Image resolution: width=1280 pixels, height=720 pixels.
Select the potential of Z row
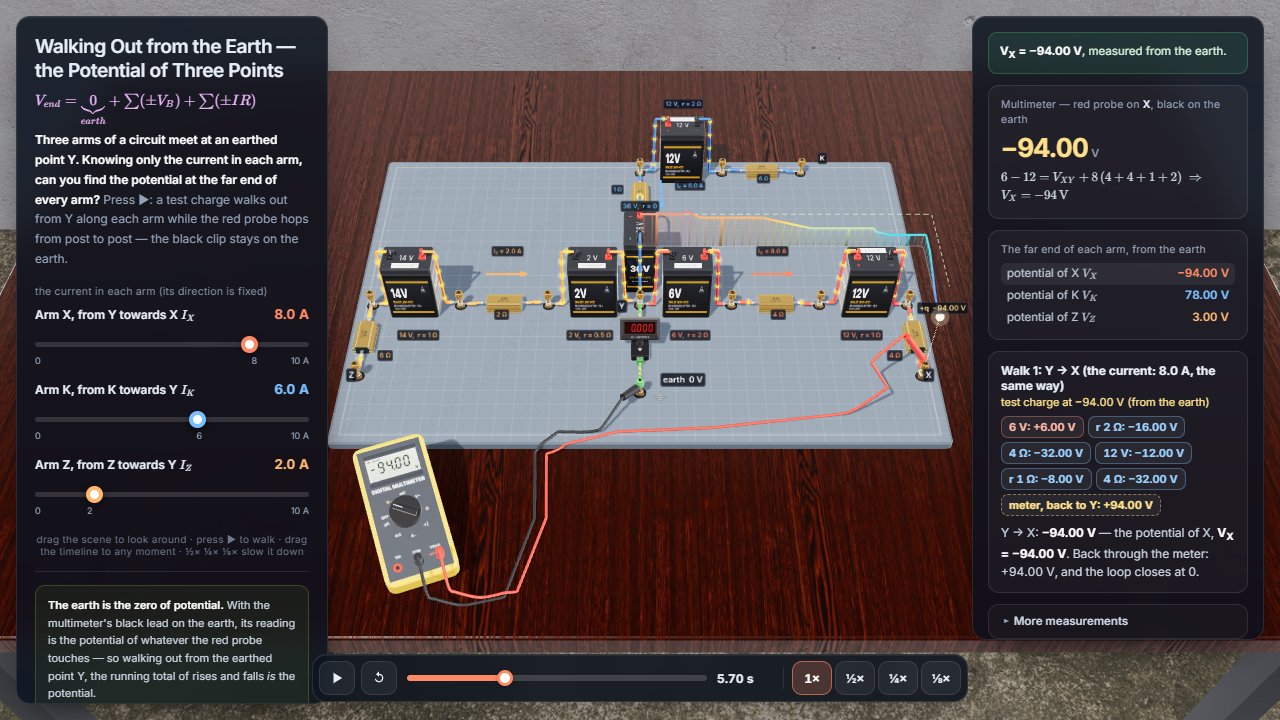(1118, 317)
